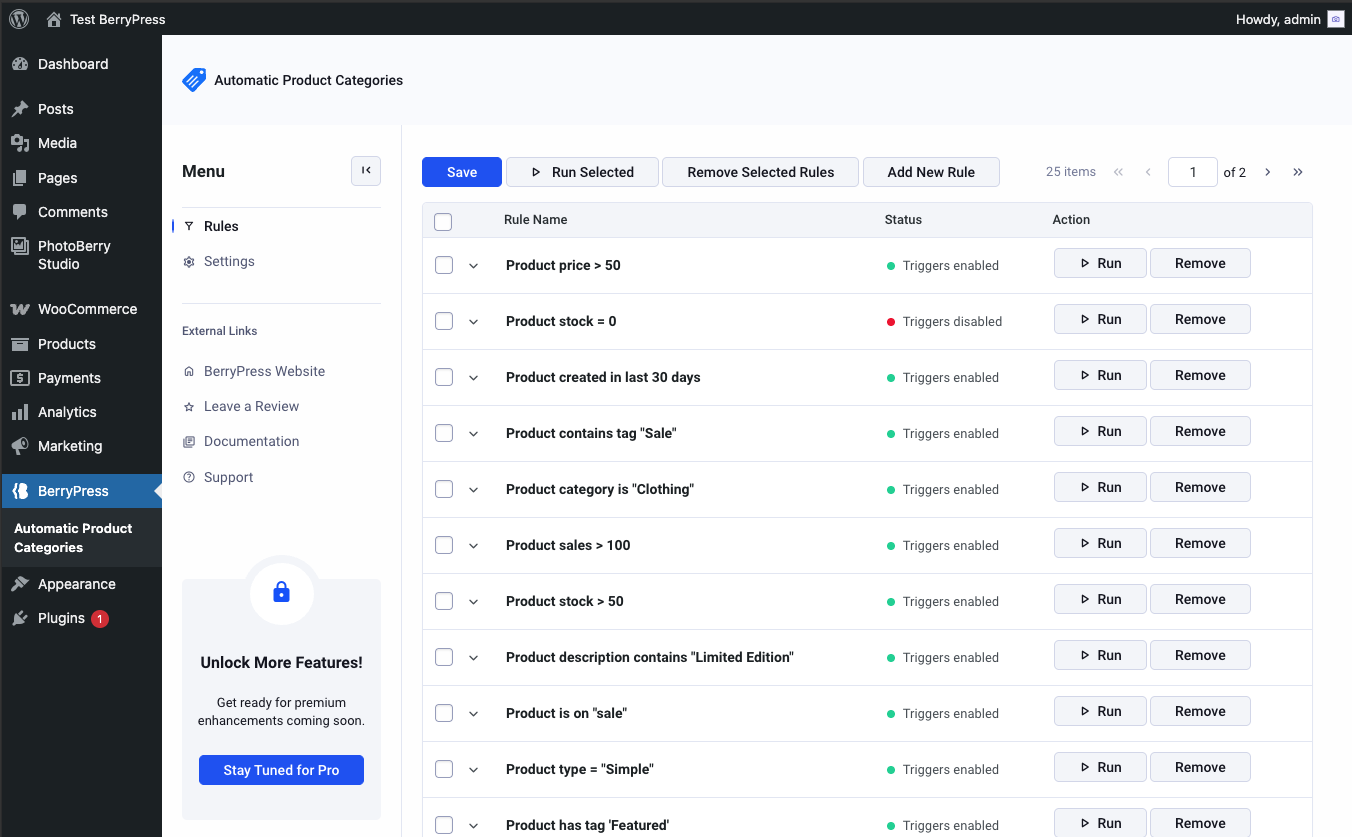1352x837 pixels.
Task: Click the Triggers disabled status text
Action: 952,322
